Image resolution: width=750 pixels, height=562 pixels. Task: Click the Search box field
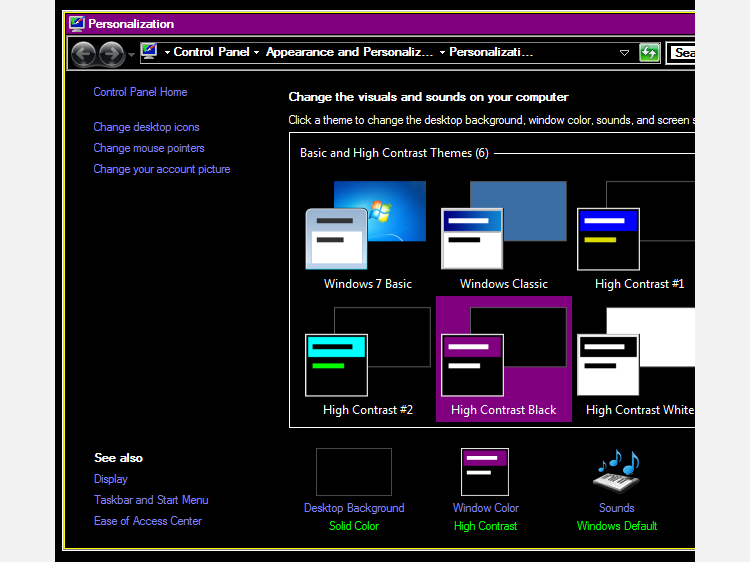pos(682,53)
